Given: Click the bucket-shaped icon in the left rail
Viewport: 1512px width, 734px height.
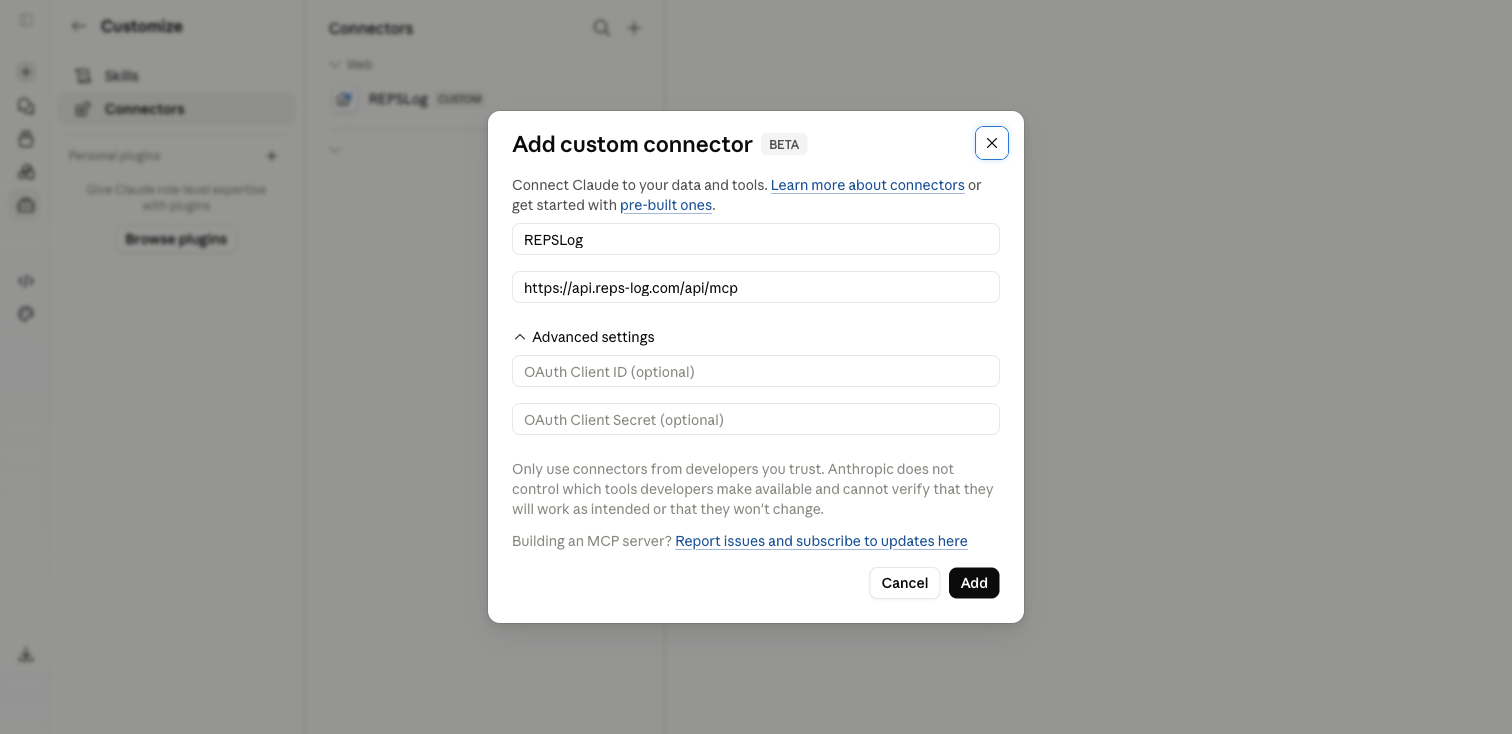Looking at the screenshot, I should pyautogui.click(x=26, y=139).
